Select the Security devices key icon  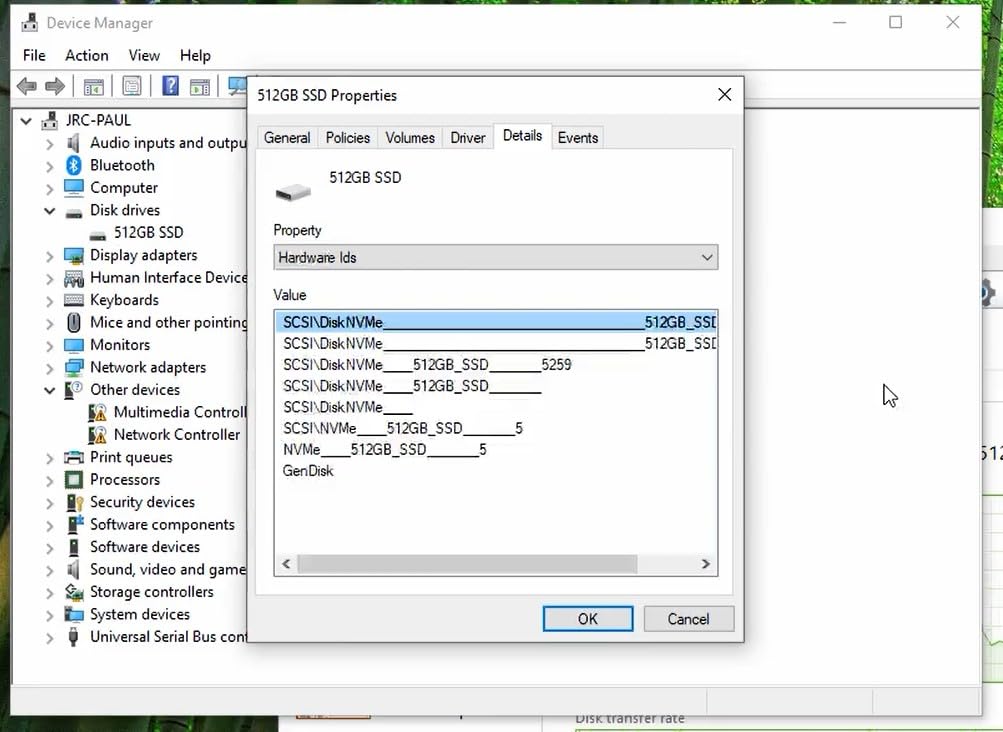point(74,502)
